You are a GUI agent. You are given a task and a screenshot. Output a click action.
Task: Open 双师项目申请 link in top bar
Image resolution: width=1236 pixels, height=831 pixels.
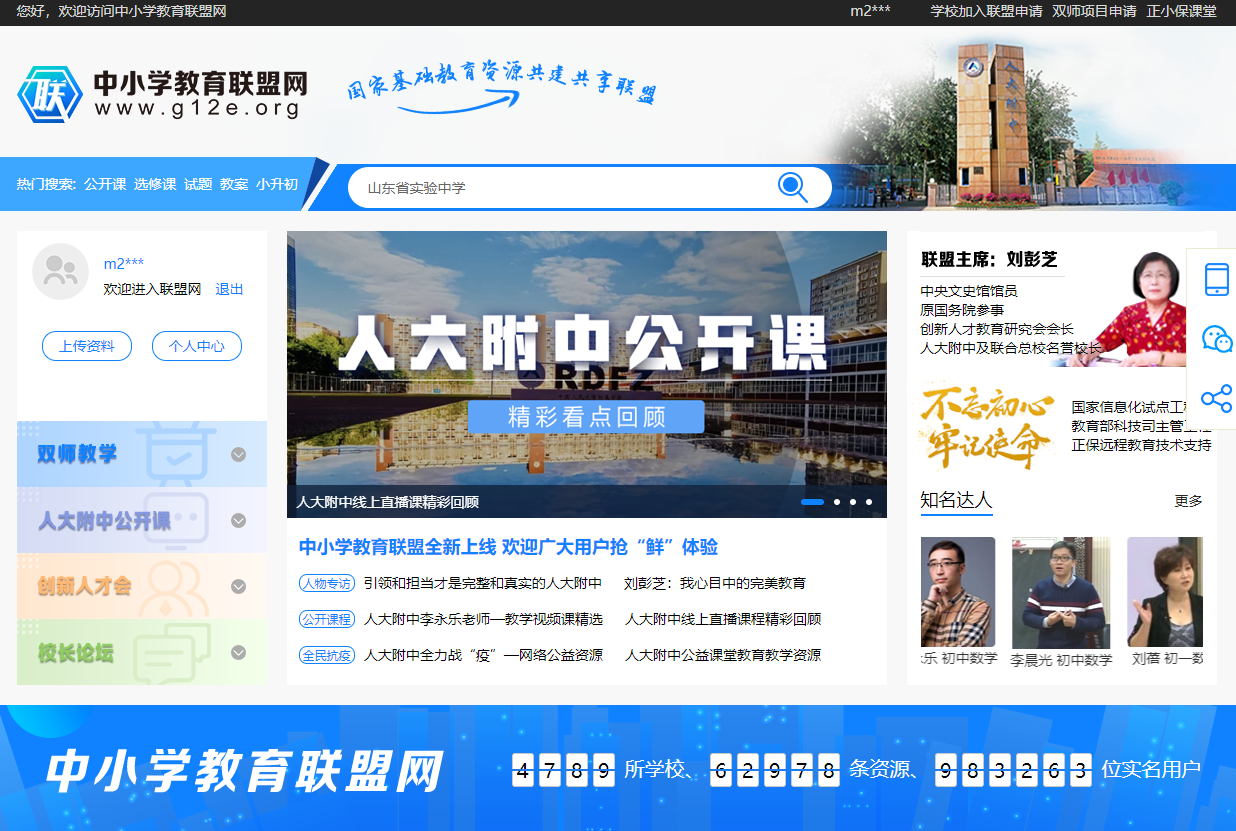[x=1094, y=11]
